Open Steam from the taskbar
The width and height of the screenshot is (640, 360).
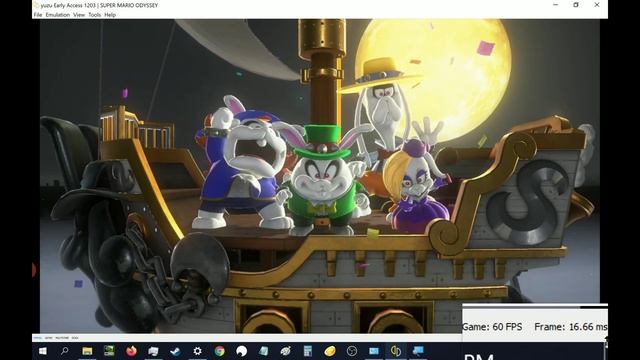[176, 351]
